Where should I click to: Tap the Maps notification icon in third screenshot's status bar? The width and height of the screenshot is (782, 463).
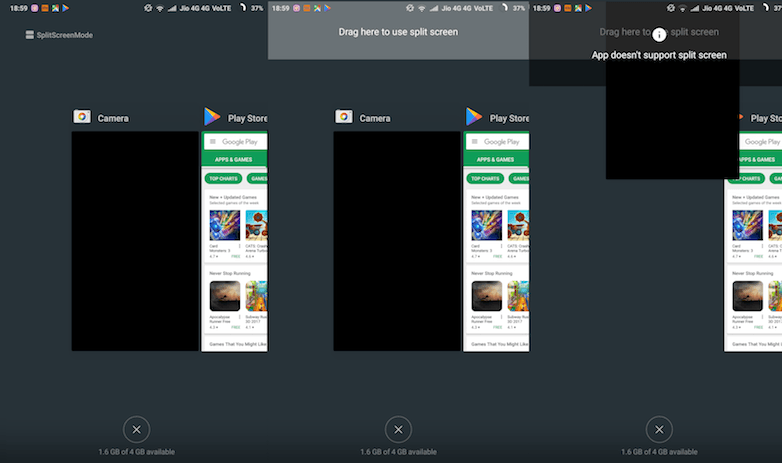[x=578, y=8]
